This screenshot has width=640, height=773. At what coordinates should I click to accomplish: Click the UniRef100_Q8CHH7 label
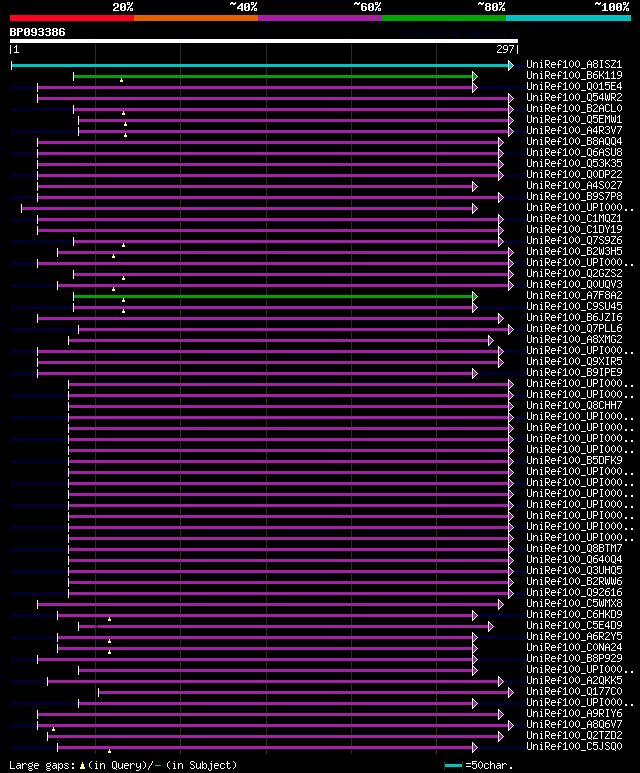(574, 405)
